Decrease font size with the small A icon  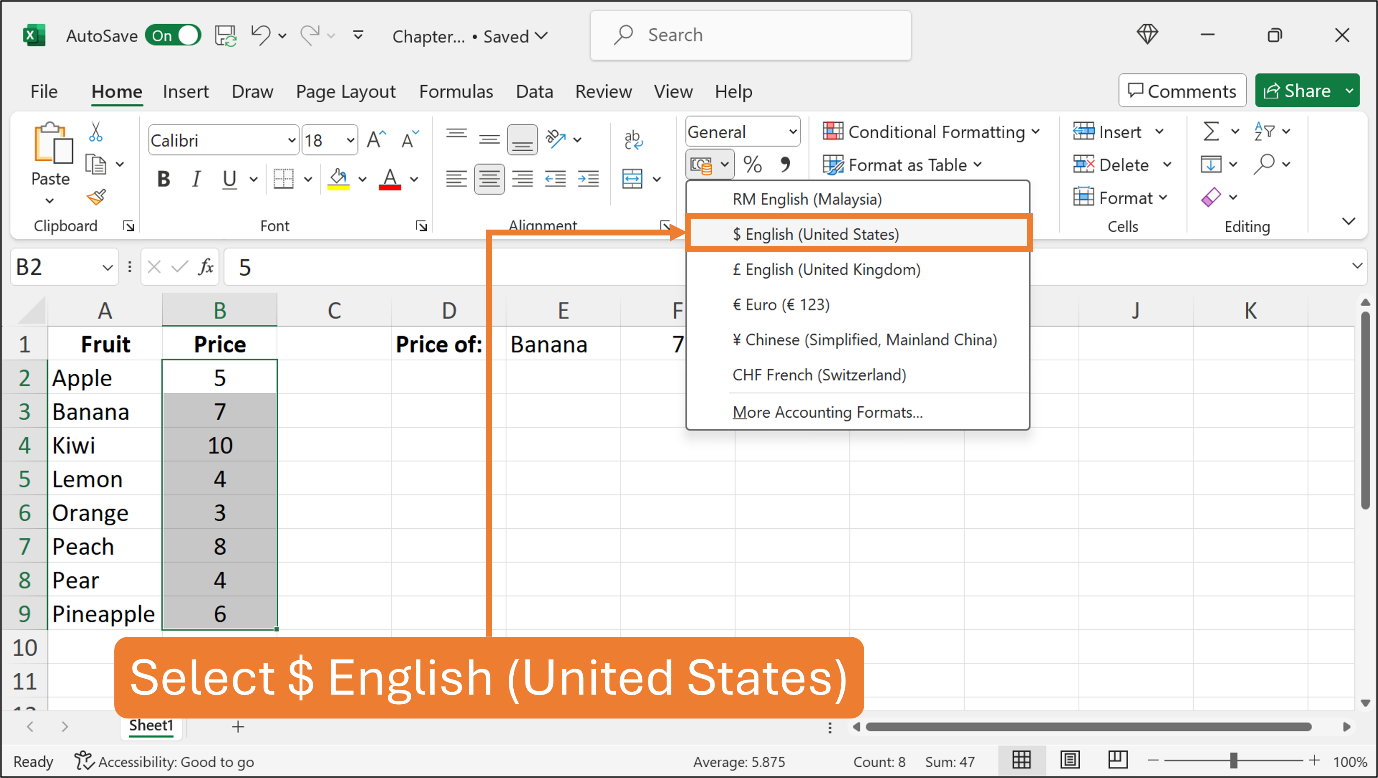click(409, 140)
